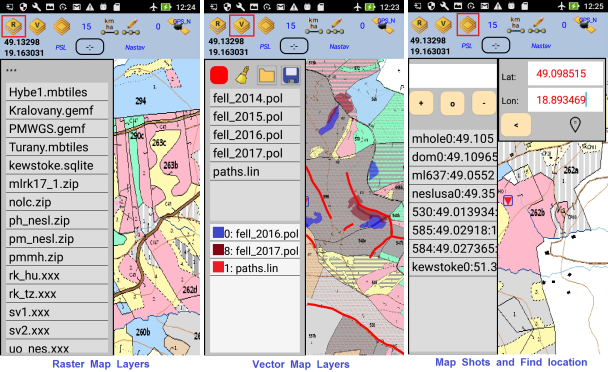Click the center crosshair button on Raster Map Layers screen
The width and height of the screenshot is (608, 372).
90,47
